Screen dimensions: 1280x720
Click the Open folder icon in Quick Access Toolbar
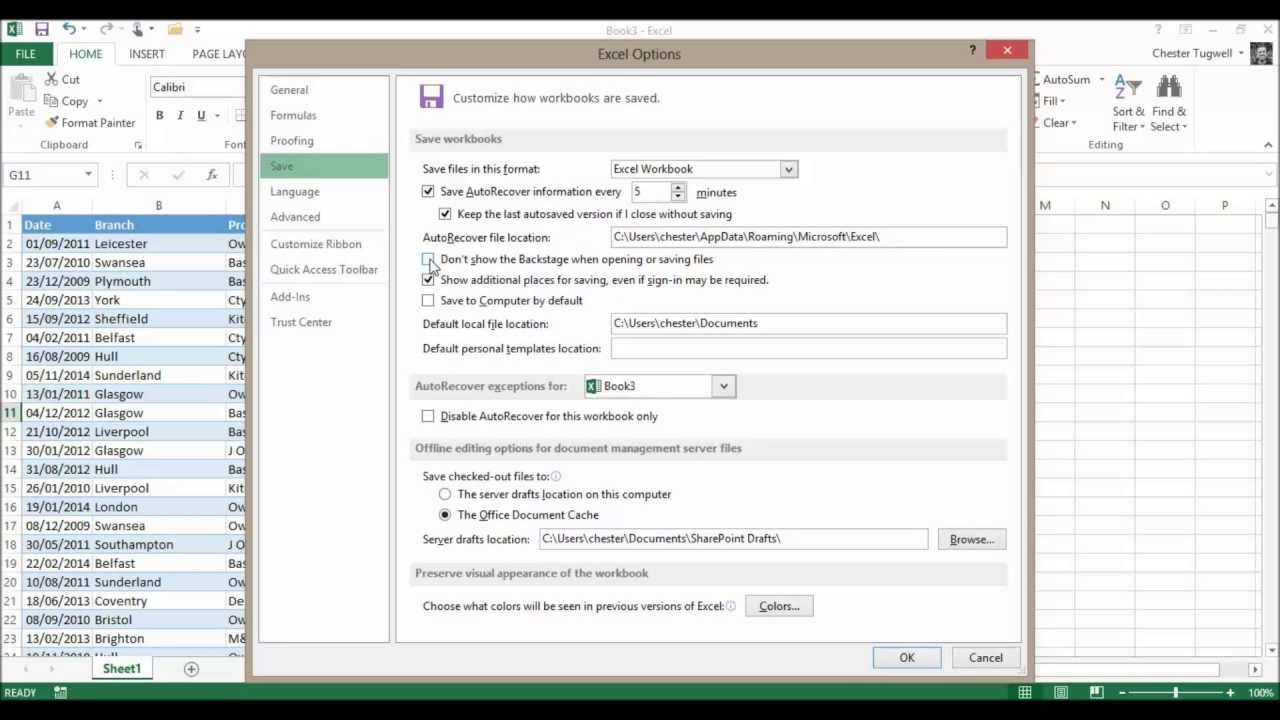pyautogui.click(x=175, y=30)
